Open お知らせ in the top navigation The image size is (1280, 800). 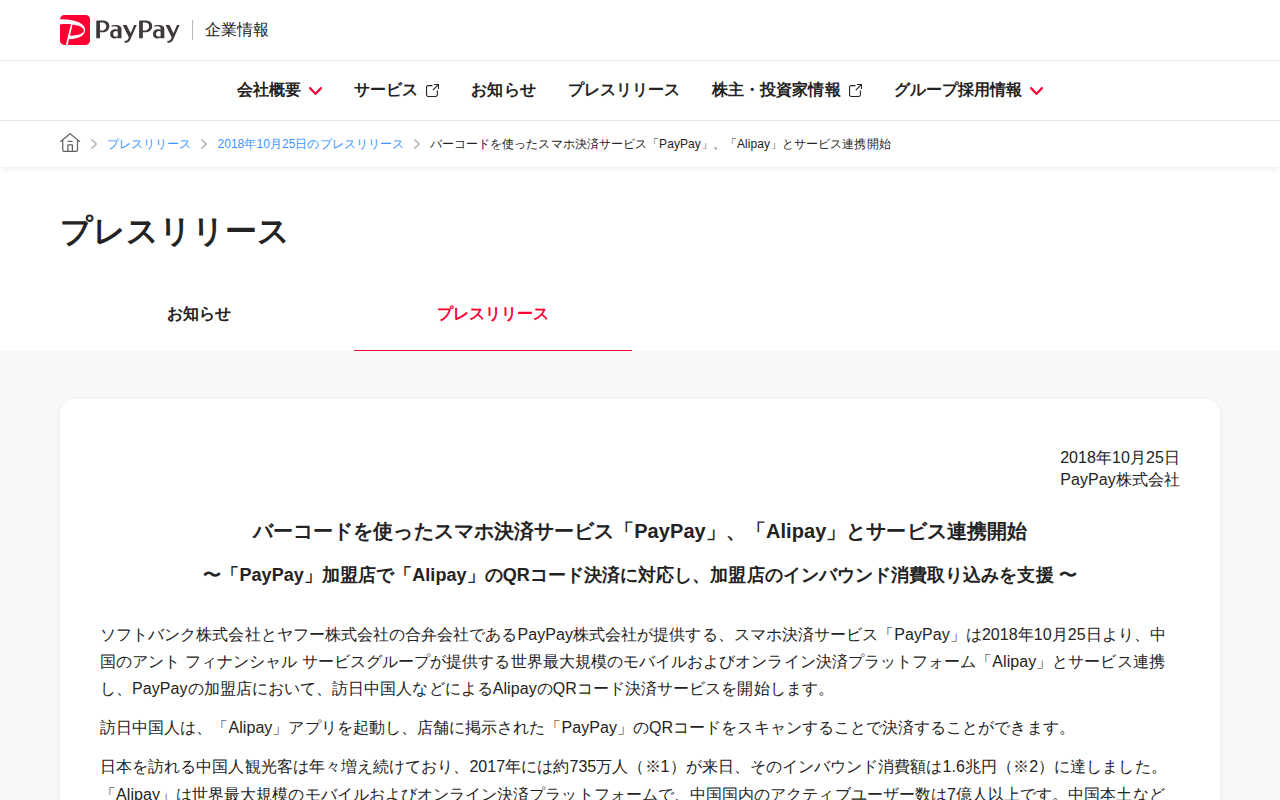(503, 90)
